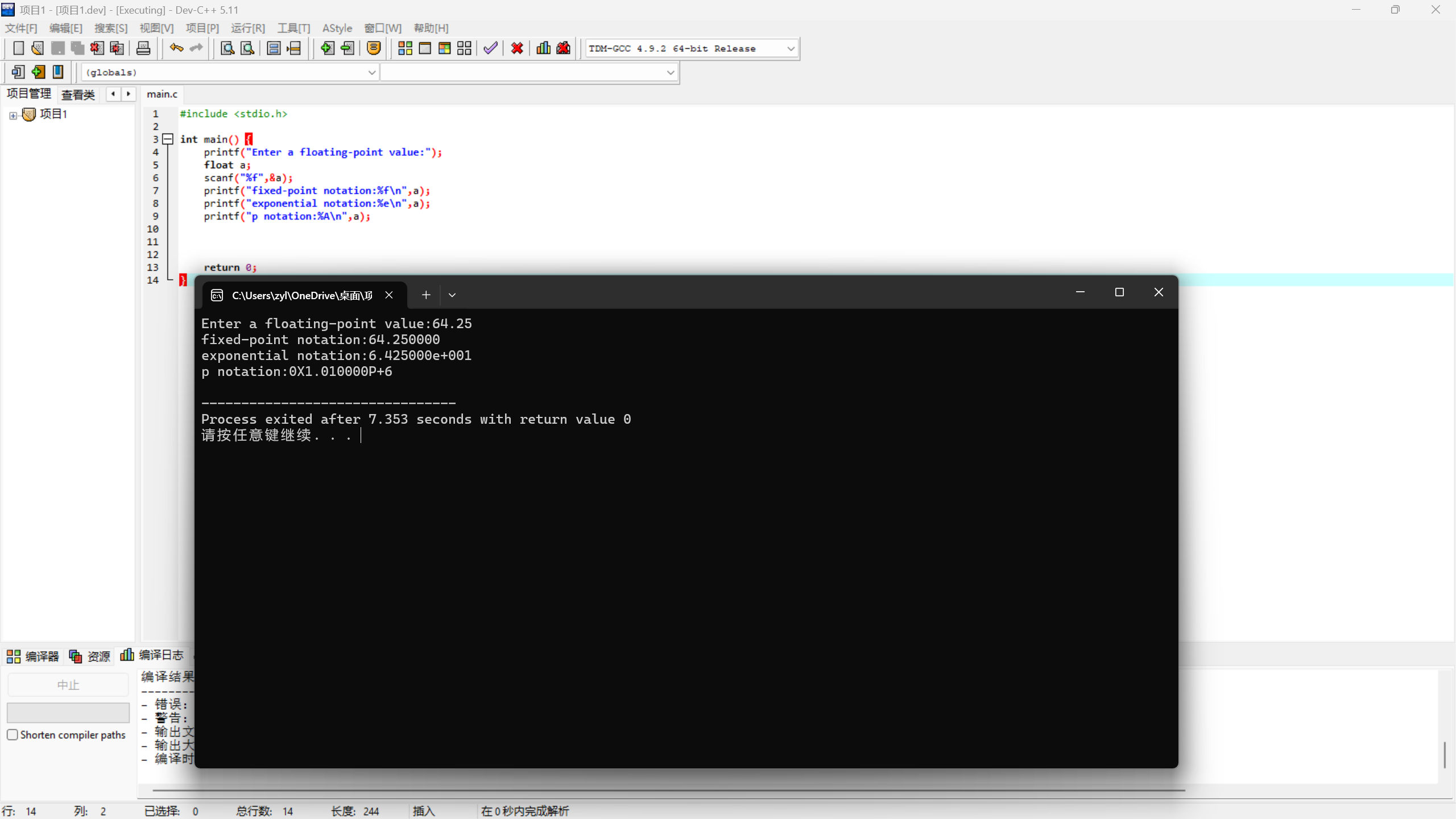
Task: Click the Find magnifier icon
Action: click(x=227, y=48)
